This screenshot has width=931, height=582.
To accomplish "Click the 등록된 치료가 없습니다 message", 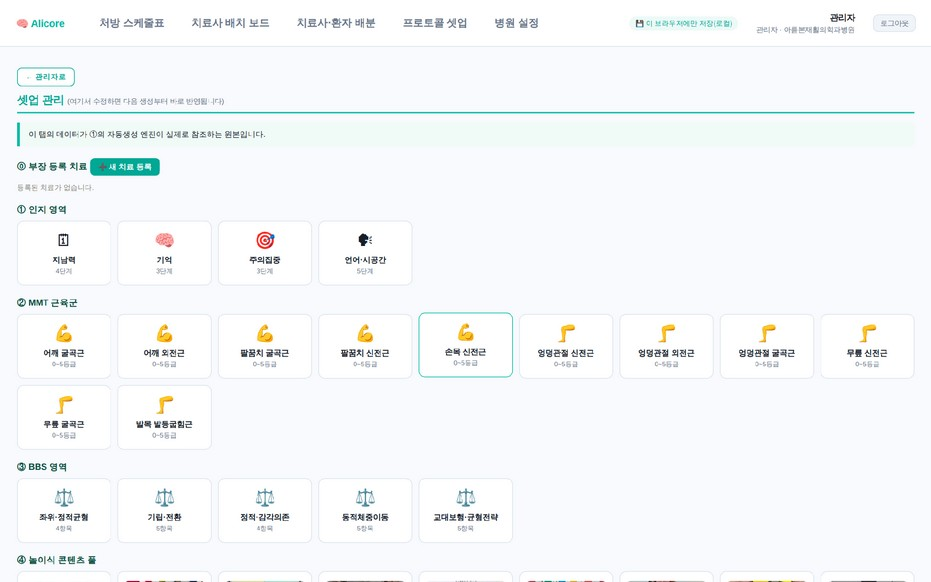I will [x=55, y=188].
